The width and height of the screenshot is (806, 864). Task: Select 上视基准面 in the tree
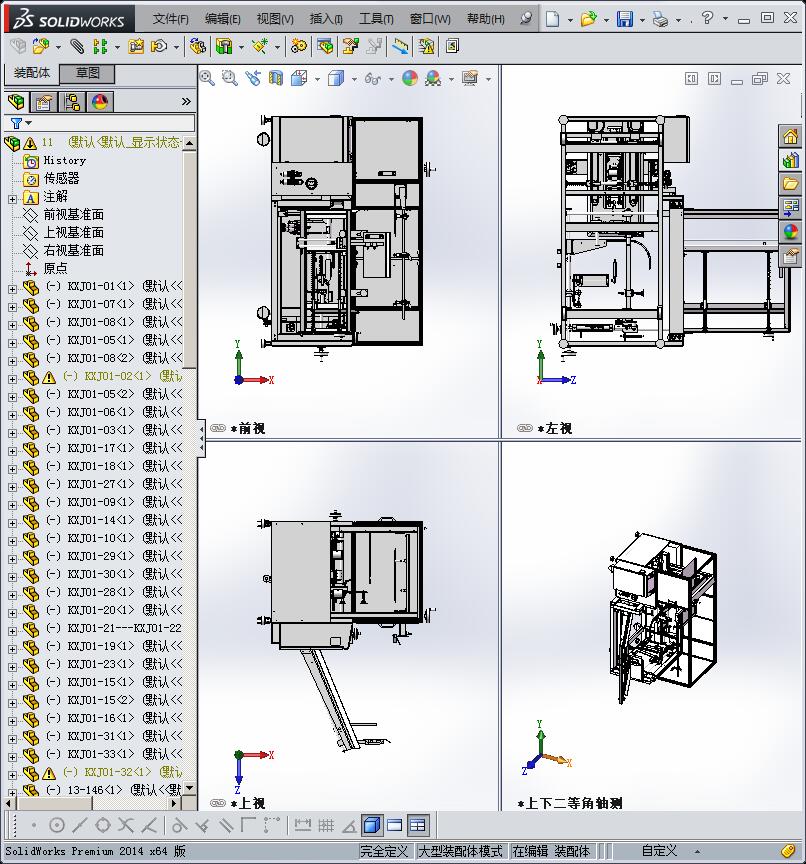[x=73, y=233]
